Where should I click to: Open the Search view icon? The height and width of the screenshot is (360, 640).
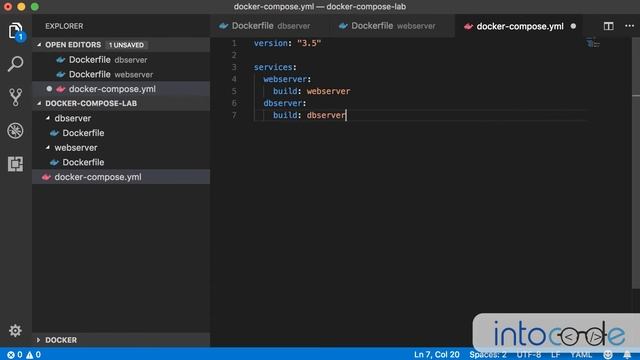[x=16, y=64]
